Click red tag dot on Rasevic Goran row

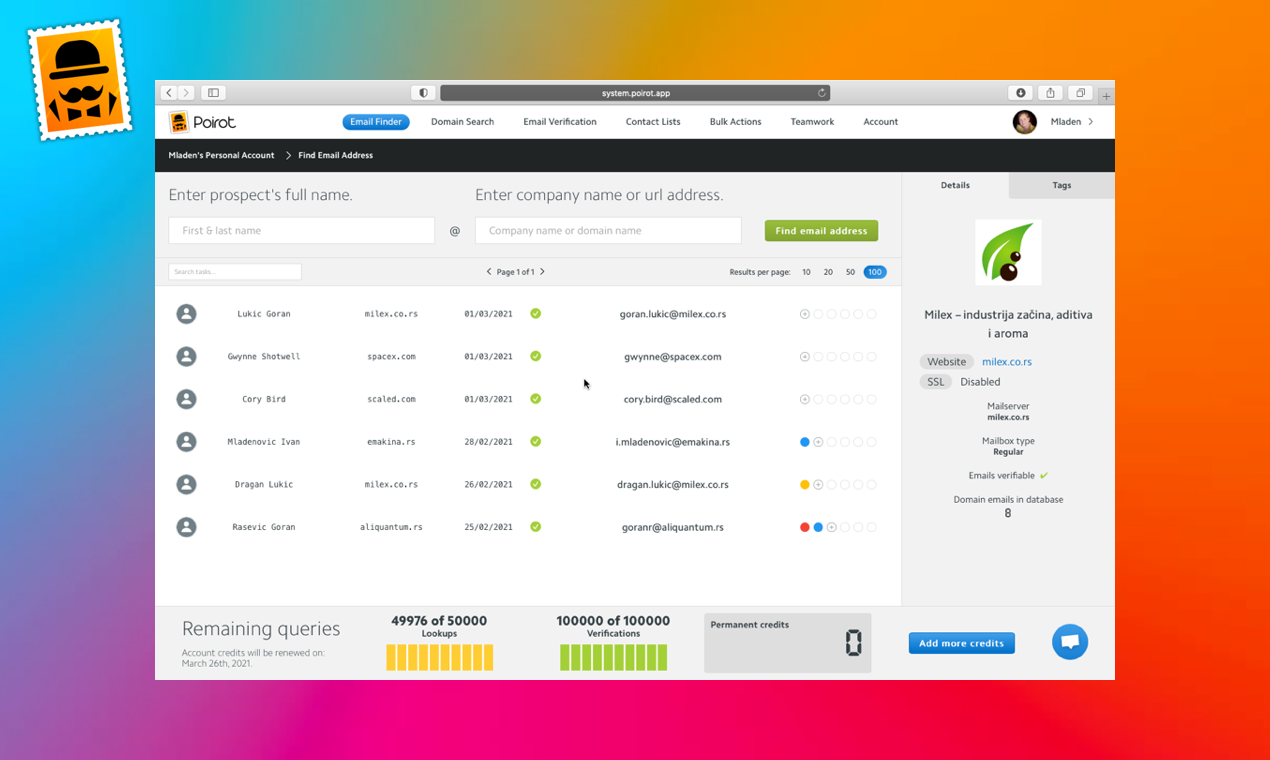click(x=805, y=527)
